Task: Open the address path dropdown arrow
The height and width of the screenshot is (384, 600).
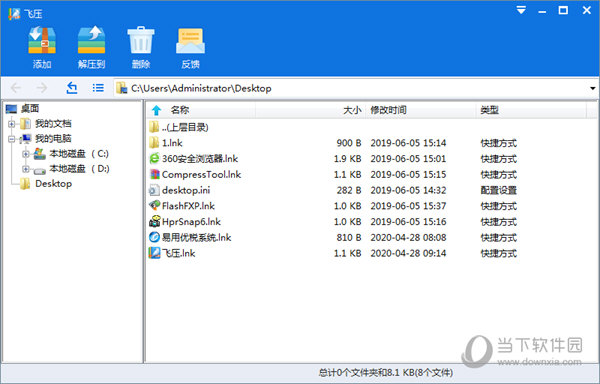Action: pos(592,88)
